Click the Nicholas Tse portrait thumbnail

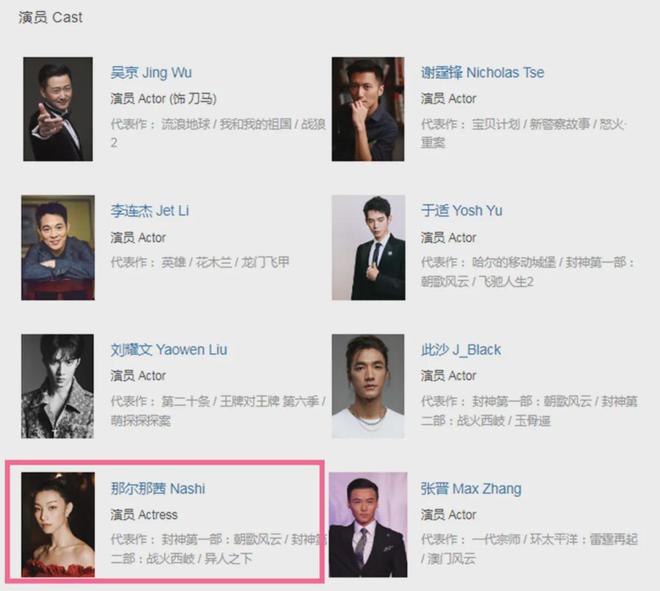point(368,109)
